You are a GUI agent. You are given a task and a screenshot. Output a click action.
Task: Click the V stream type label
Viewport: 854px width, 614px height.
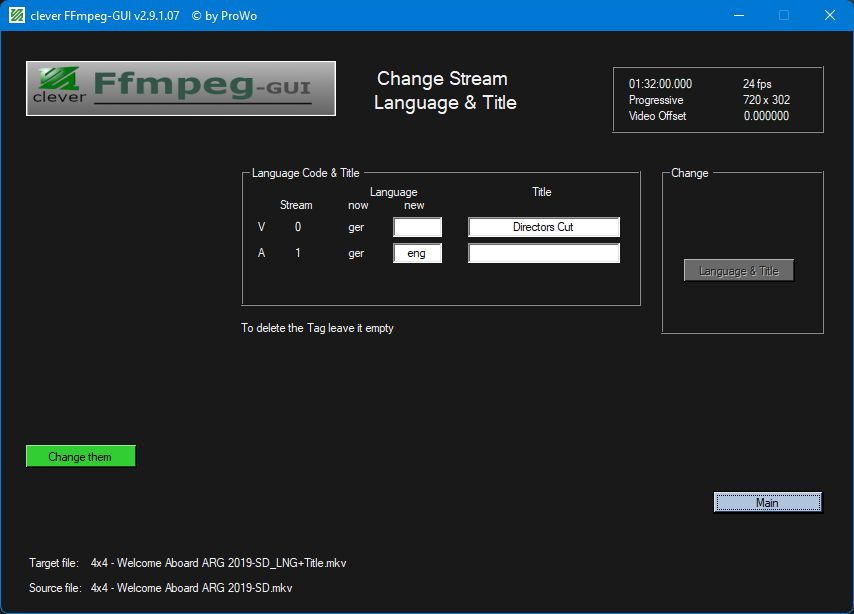261,227
